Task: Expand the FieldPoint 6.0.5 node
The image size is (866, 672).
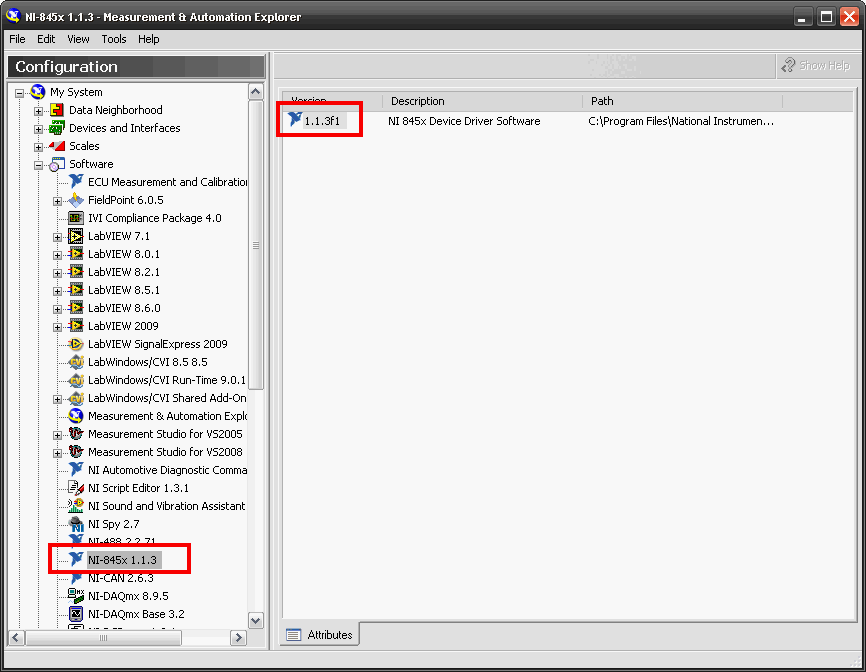Action: tap(57, 201)
